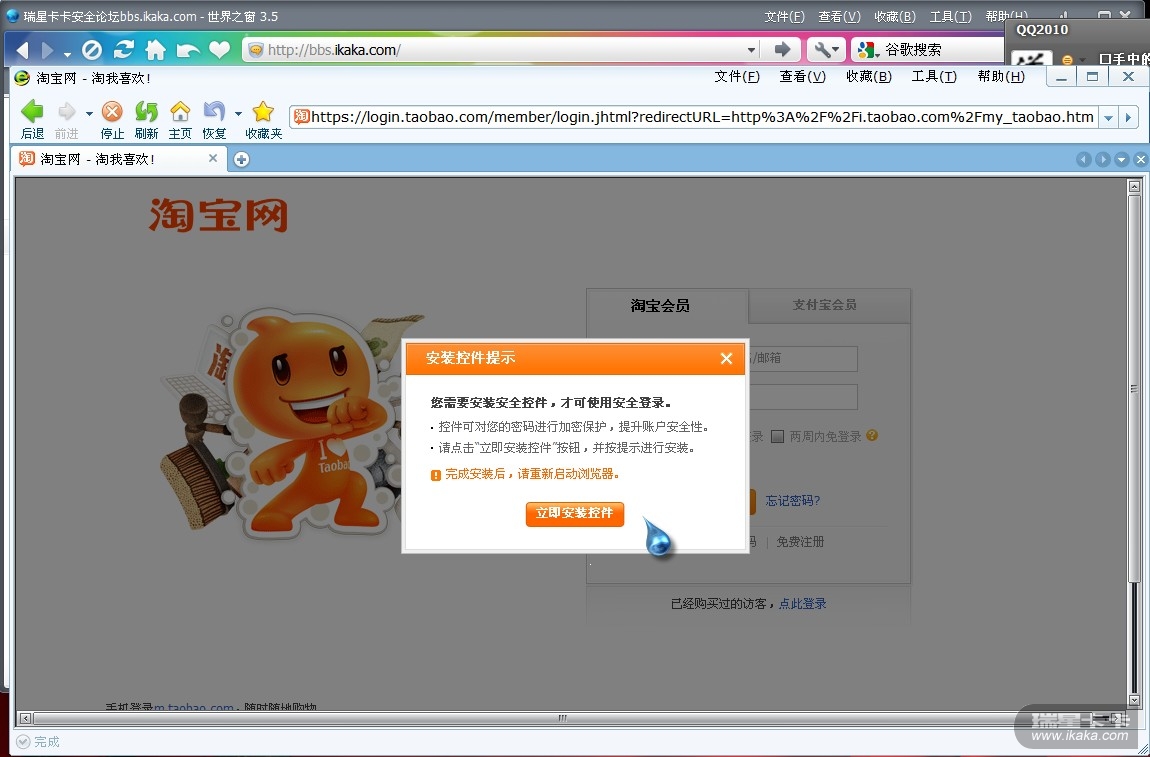Viewport: 1150px width, 757px height.
Task: Click forward arrow in 世界之窗 window
Action: (48, 50)
